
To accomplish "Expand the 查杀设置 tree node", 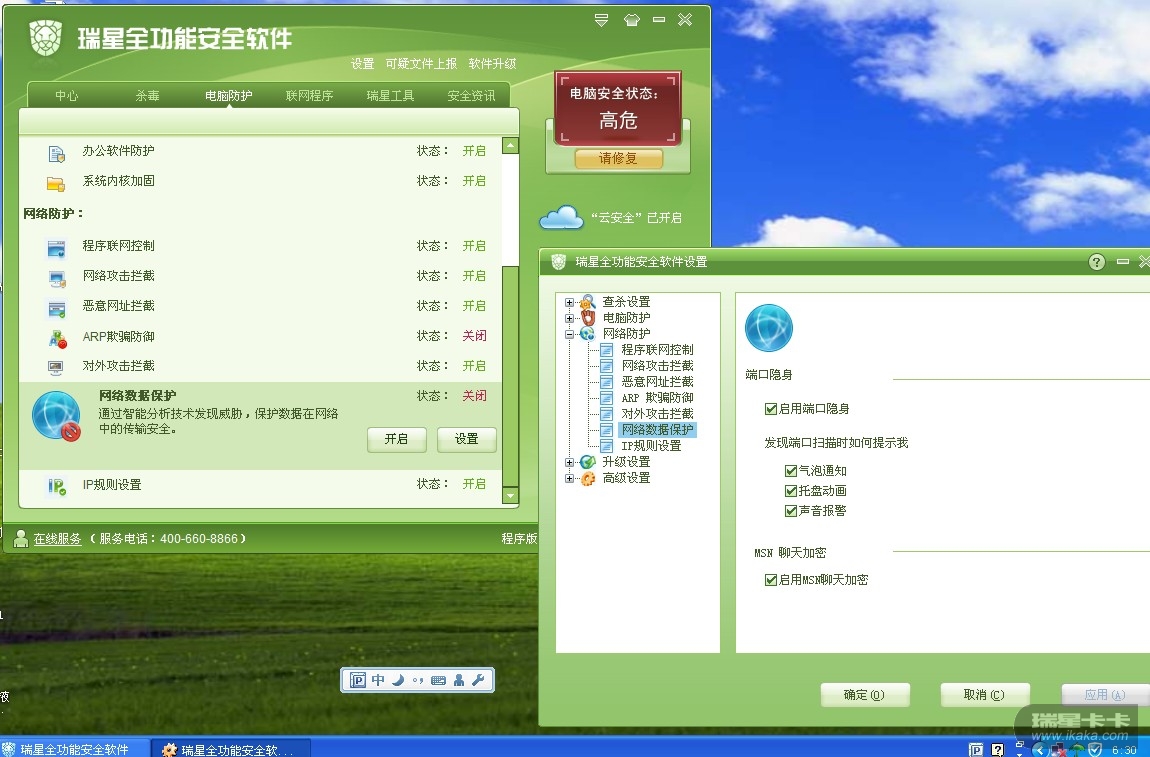I will (x=569, y=302).
